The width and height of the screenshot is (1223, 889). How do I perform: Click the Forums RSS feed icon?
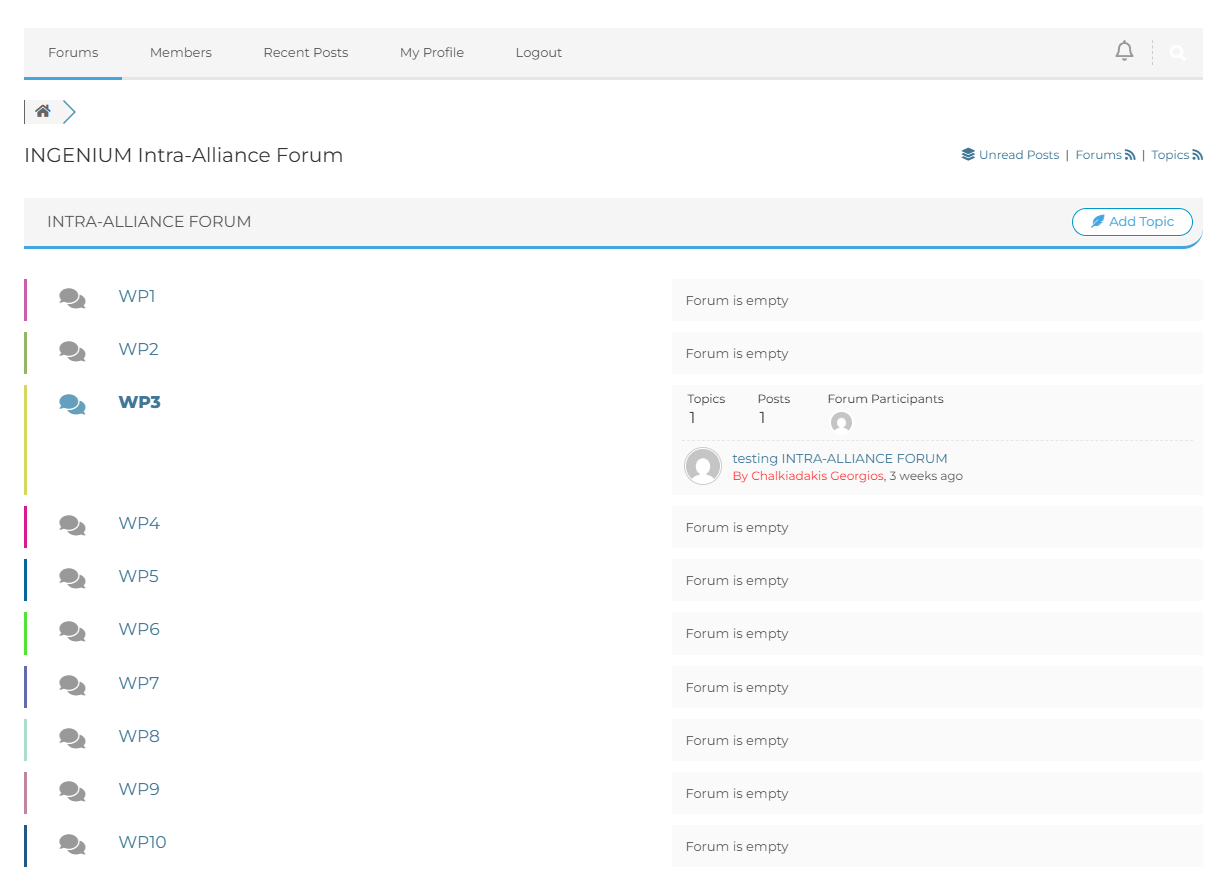[x=1130, y=155]
